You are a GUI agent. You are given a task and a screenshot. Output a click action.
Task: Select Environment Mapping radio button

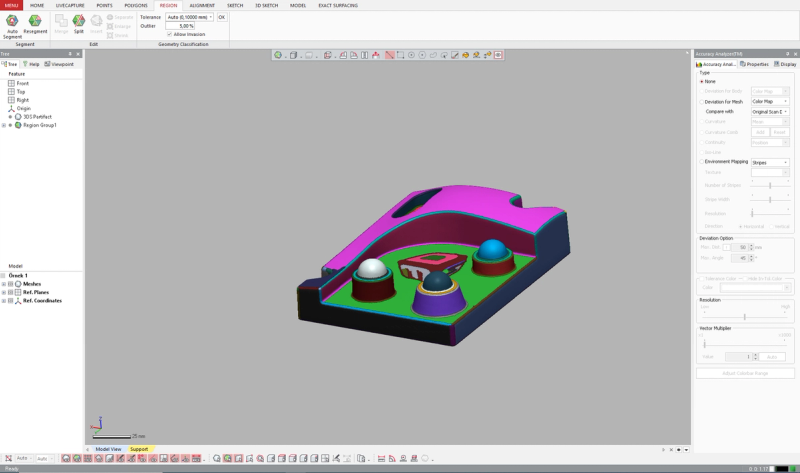[x=702, y=162]
